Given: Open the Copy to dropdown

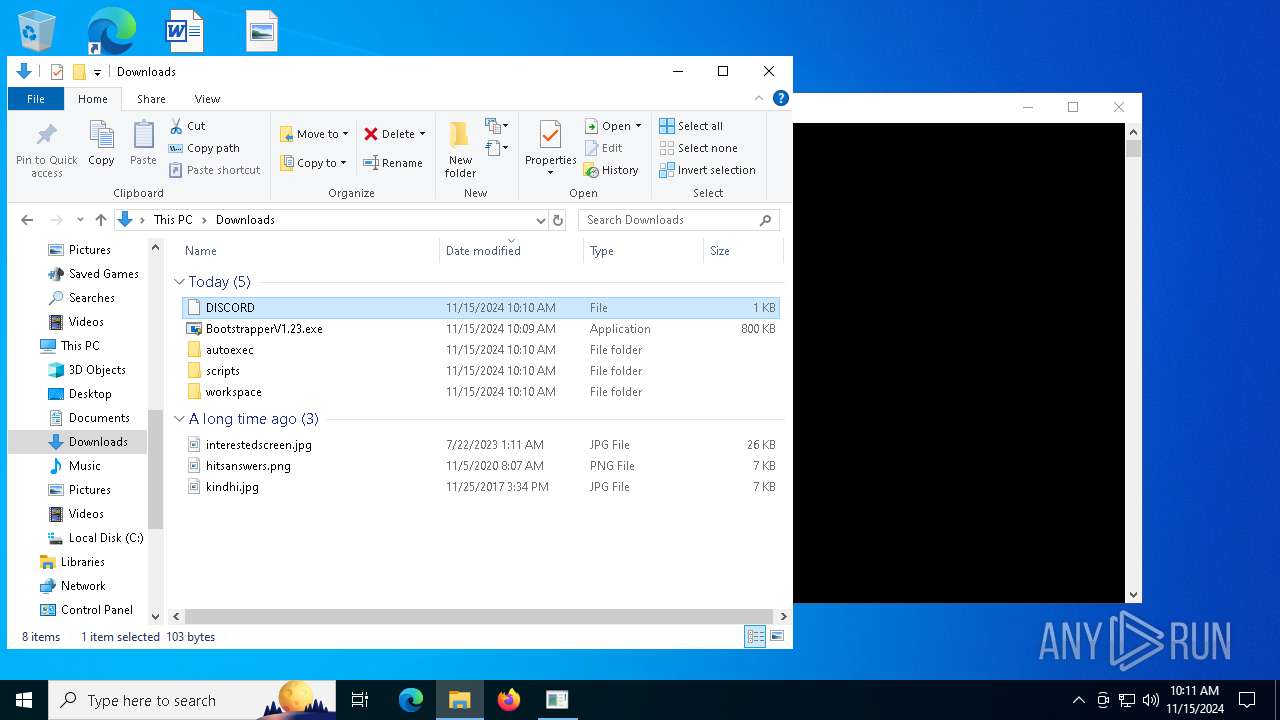Looking at the screenshot, I should (314, 163).
